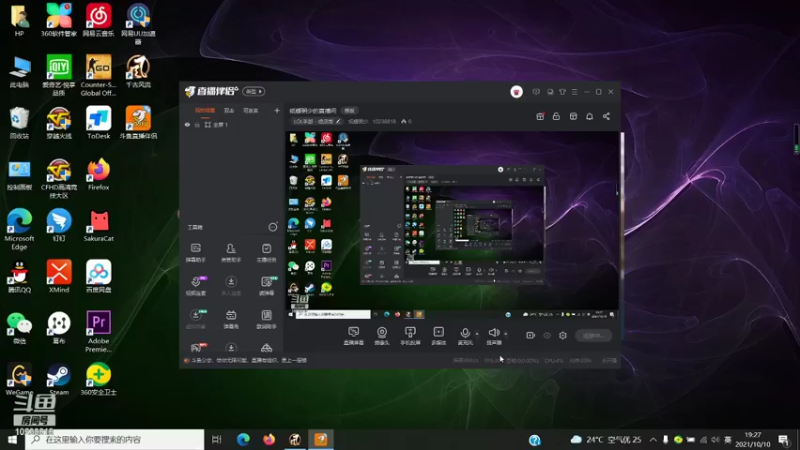Toggle visibility eye of 全屏 1 source
The image size is (800, 450).
[x=187, y=124]
